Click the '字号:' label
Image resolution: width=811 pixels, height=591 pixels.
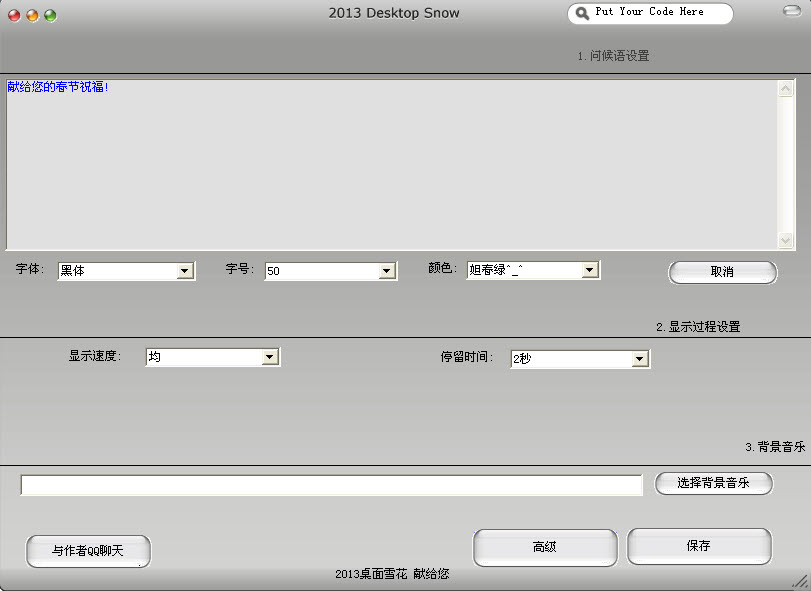239,269
